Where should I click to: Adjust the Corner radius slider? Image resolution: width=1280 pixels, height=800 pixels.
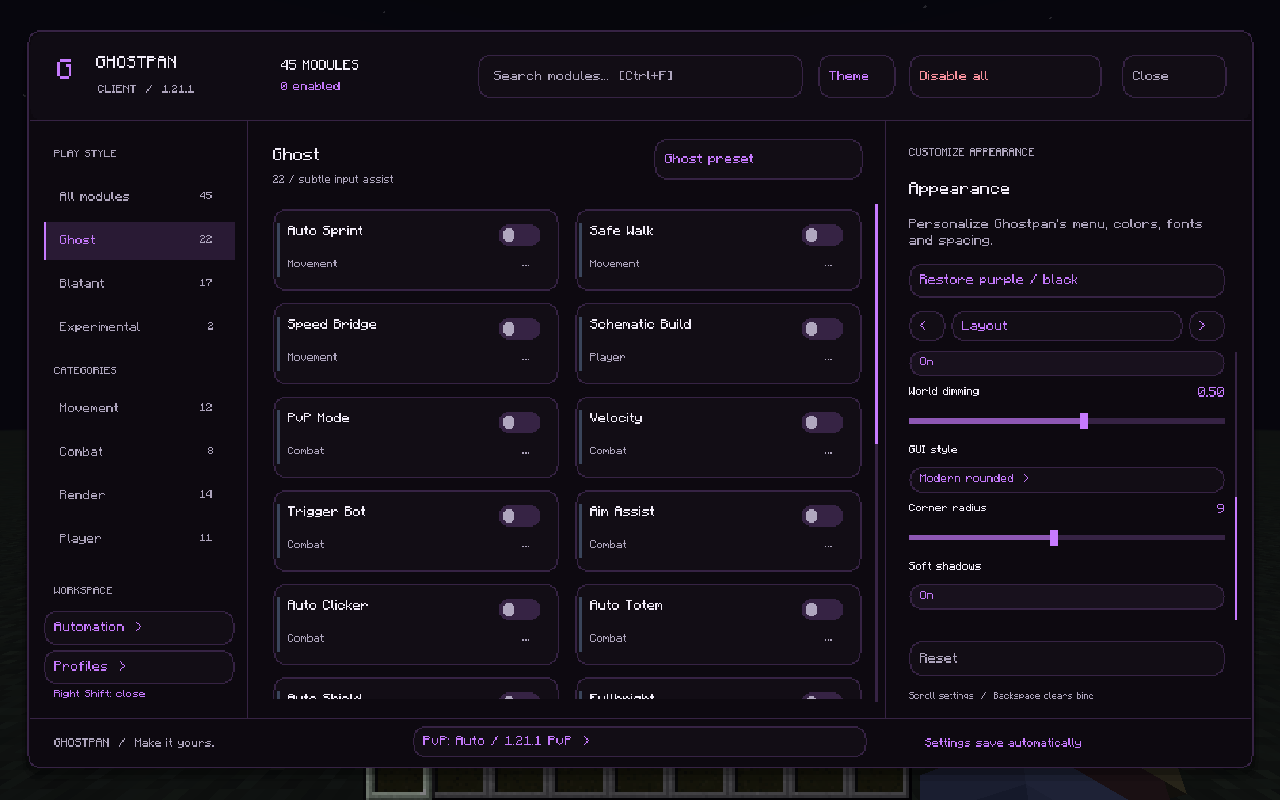[1066, 538]
